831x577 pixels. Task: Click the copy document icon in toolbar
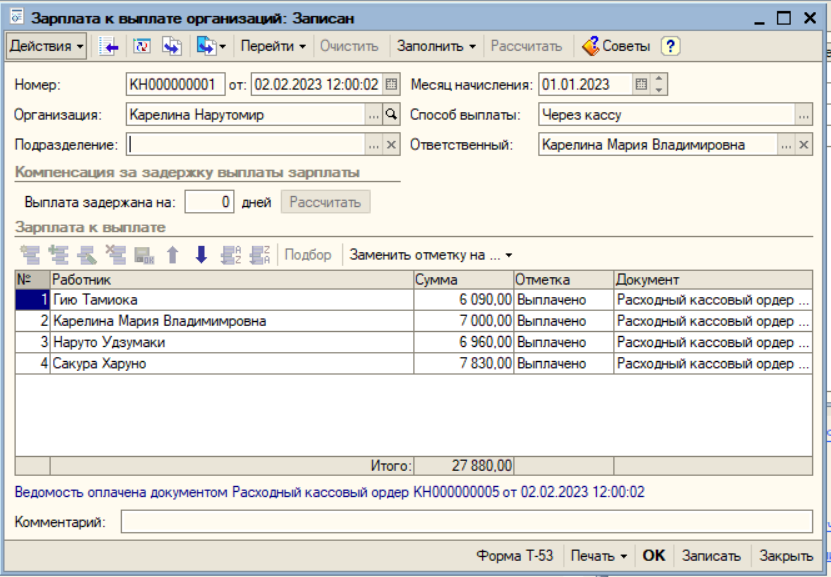click(172, 46)
